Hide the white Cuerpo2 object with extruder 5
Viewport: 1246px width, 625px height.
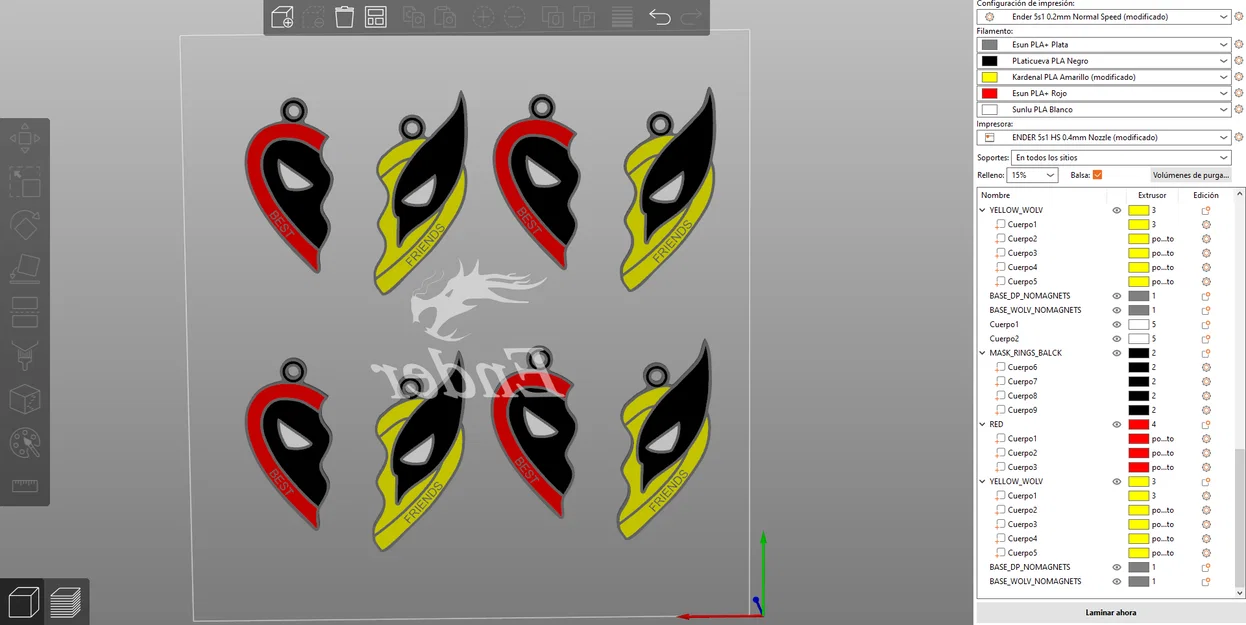click(x=1117, y=339)
